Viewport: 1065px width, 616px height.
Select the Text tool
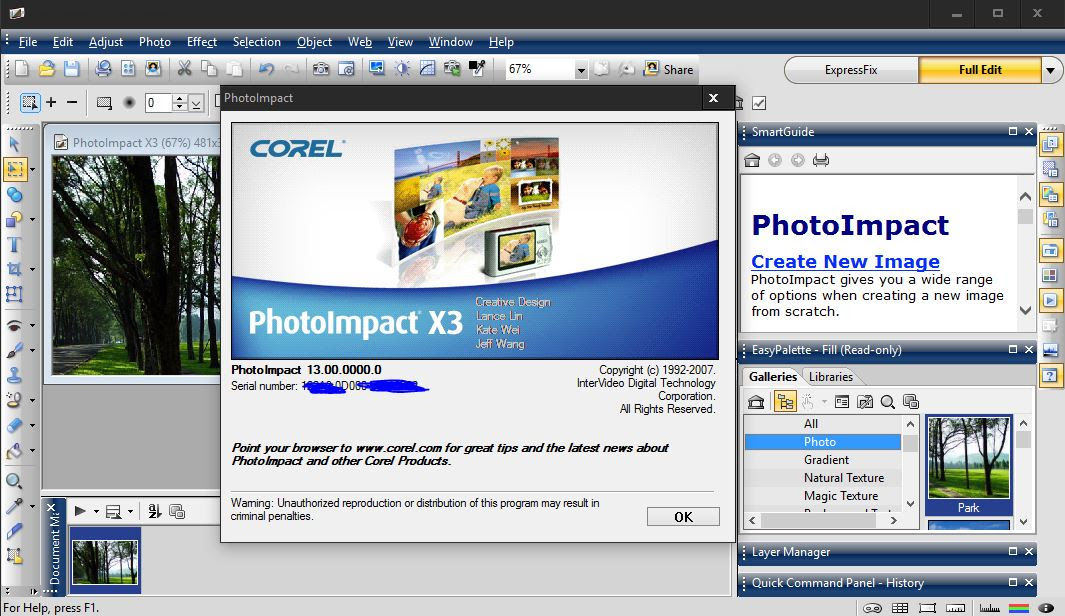pos(14,244)
